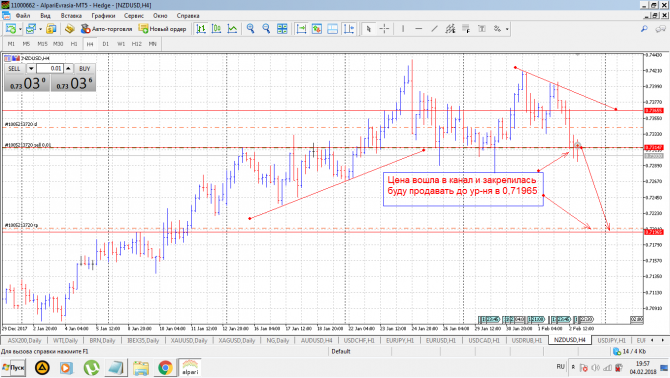Open the Графики menu

(103, 15)
